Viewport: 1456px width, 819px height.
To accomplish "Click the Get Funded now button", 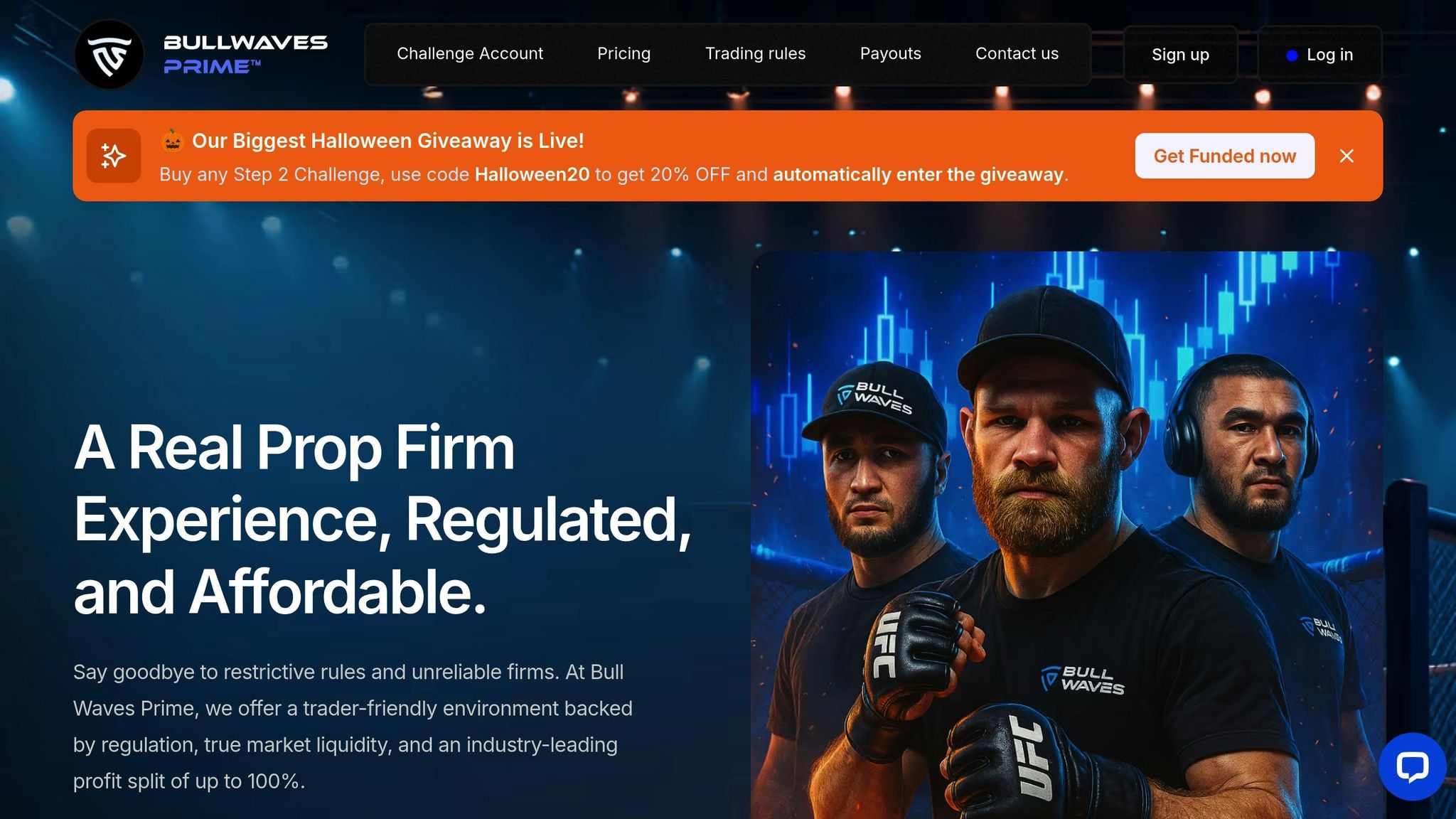I will (x=1224, y=156).
